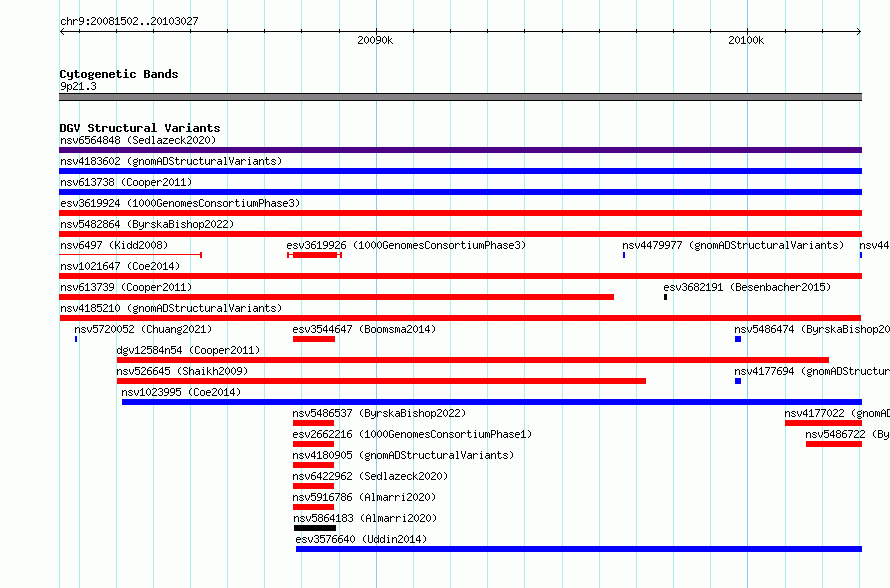This screenshot has height=588, width=890.
Task: Select nsv4479977 (gnomADStructuralVariants) label
Action: click(x=733, y=245)
